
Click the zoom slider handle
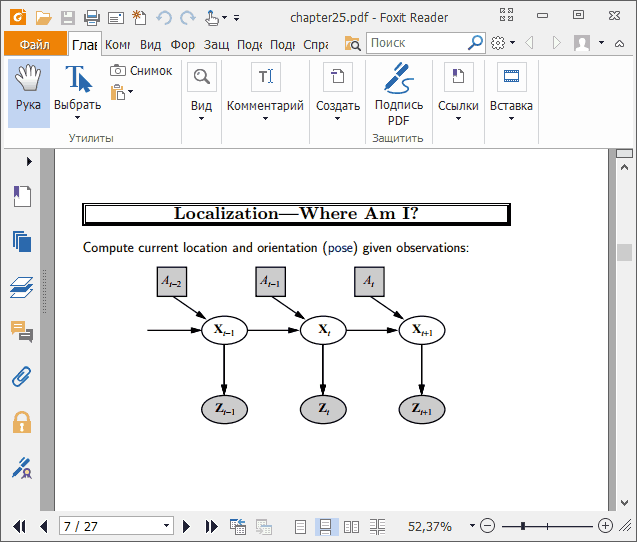(523, 526)
